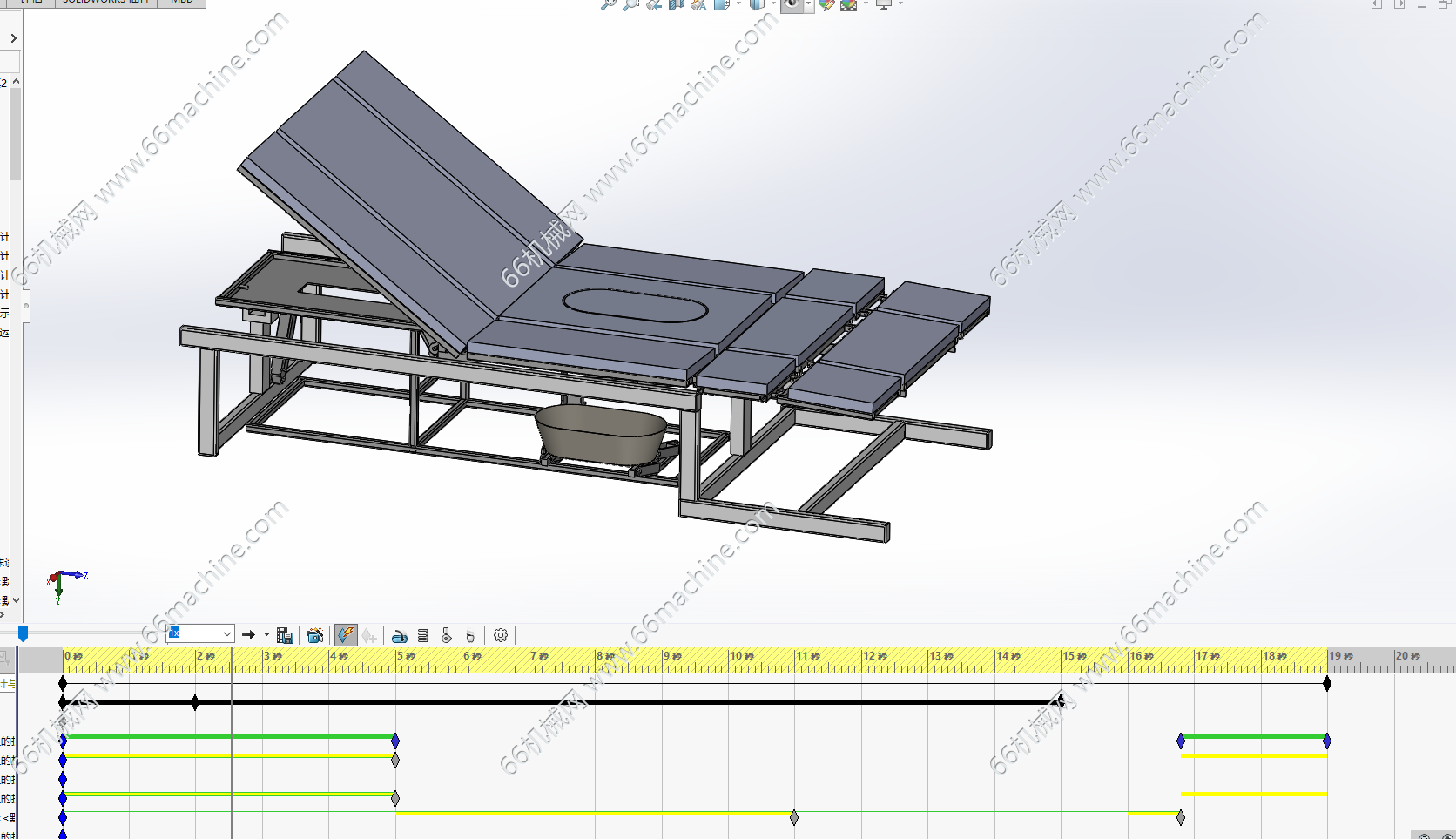Click the timeline filter icon
The image size is (1456, 839).
click(x=7, y=660)
